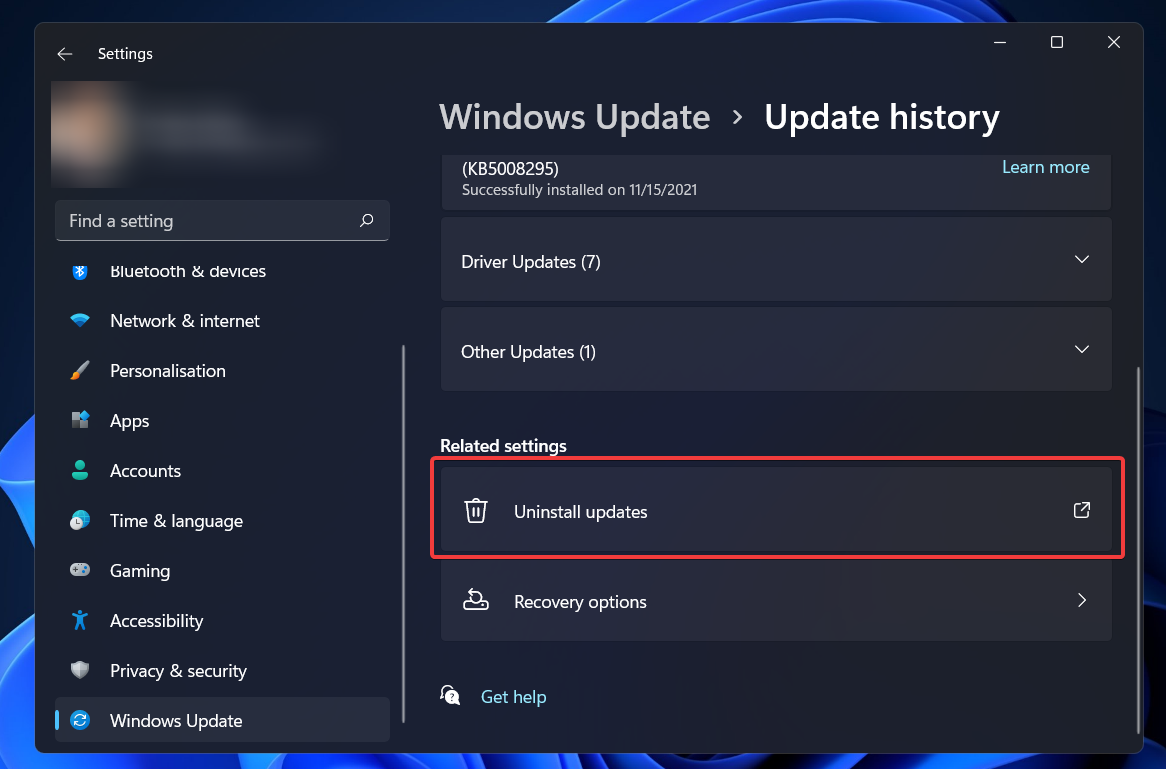The height and width of the screenshot is (769, 1166).
Task: Select Windows Update in the sidebar
Action: click(222, 720)
